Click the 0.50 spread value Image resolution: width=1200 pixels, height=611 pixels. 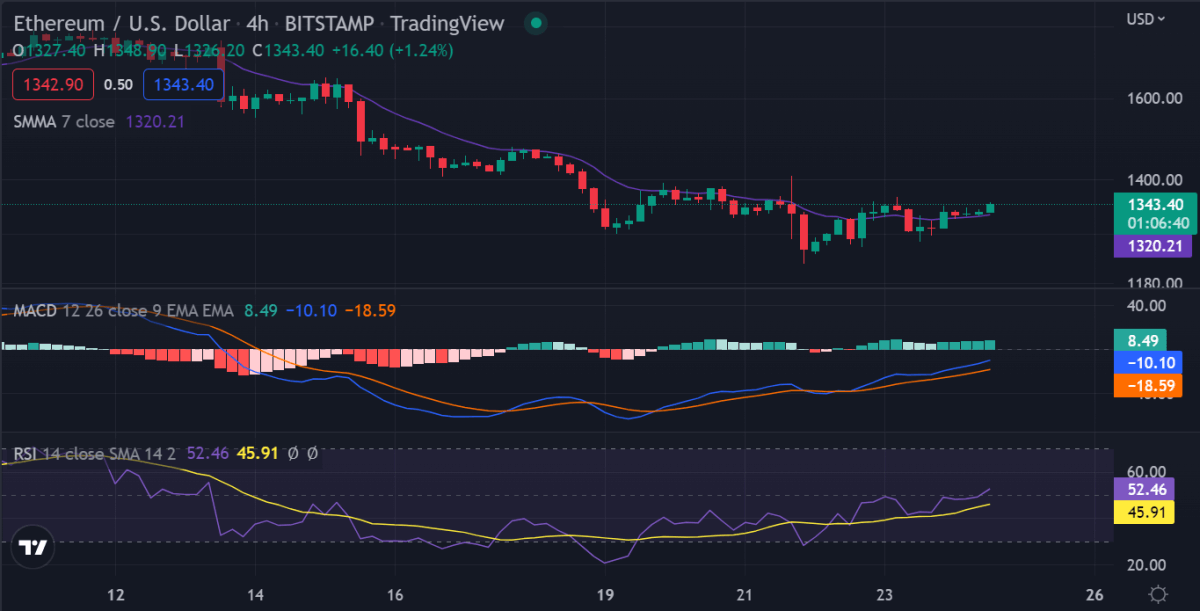coord(119,85)
